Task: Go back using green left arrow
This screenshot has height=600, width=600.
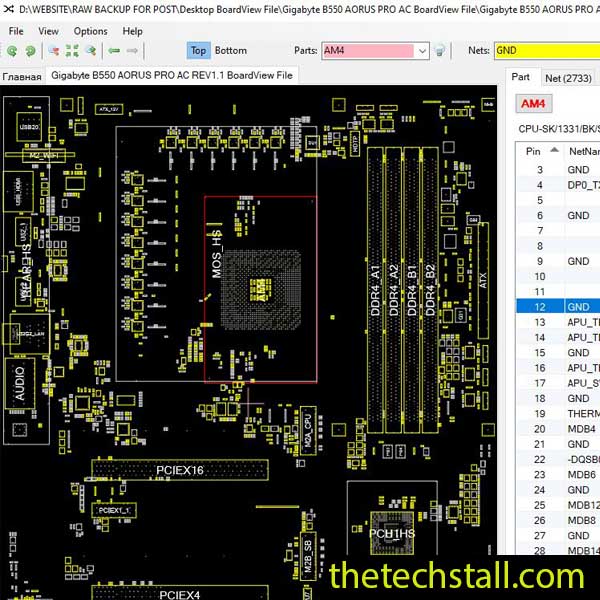Action: point(114,51)
